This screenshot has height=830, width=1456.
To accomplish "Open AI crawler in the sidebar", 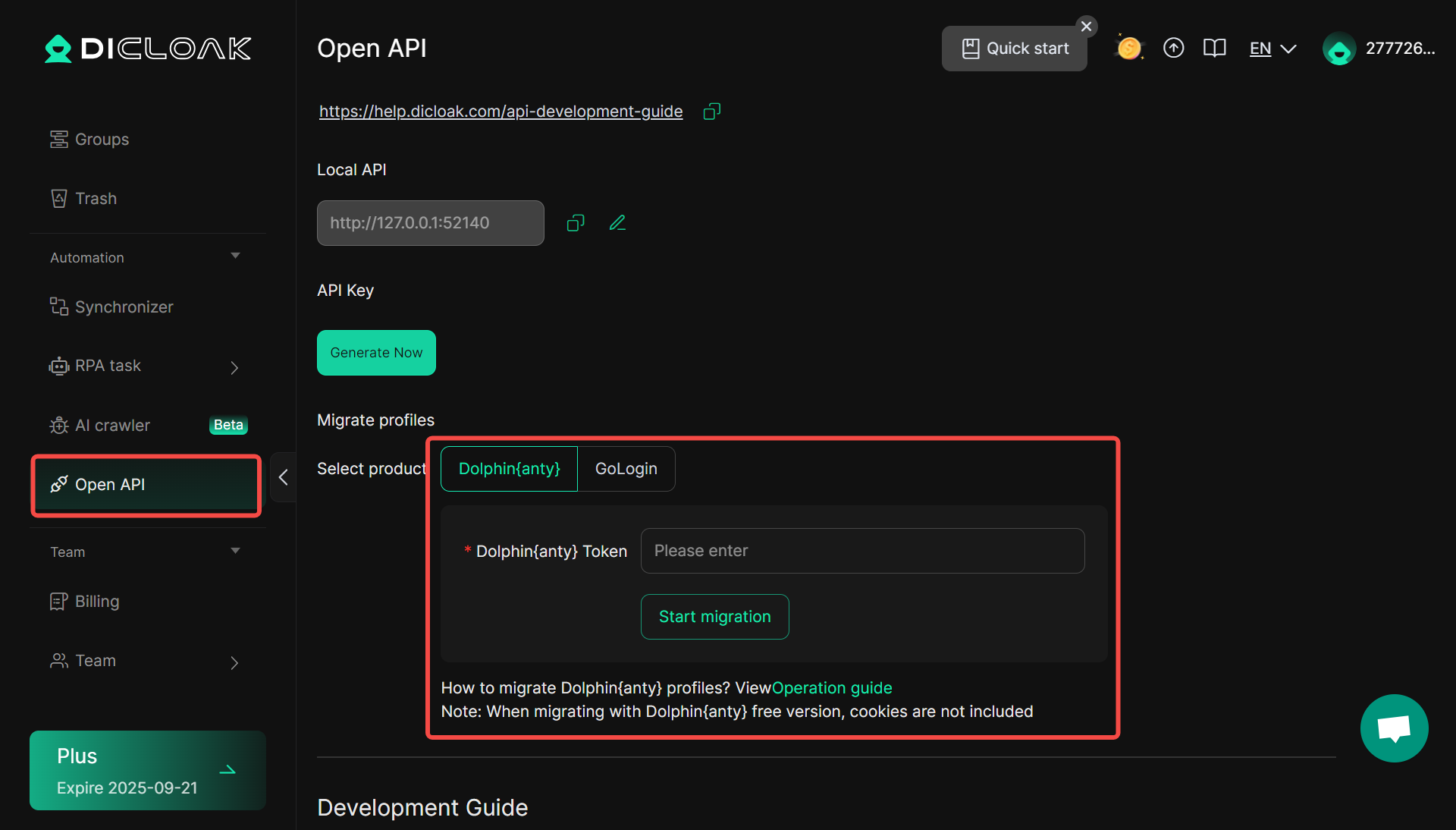I will [x=112, y=426].
